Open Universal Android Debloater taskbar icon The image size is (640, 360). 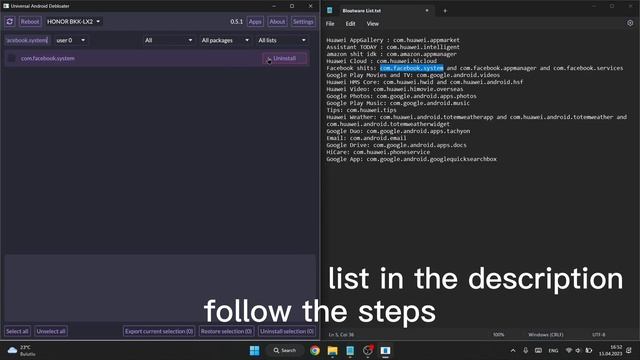click(x=385, y=351)
